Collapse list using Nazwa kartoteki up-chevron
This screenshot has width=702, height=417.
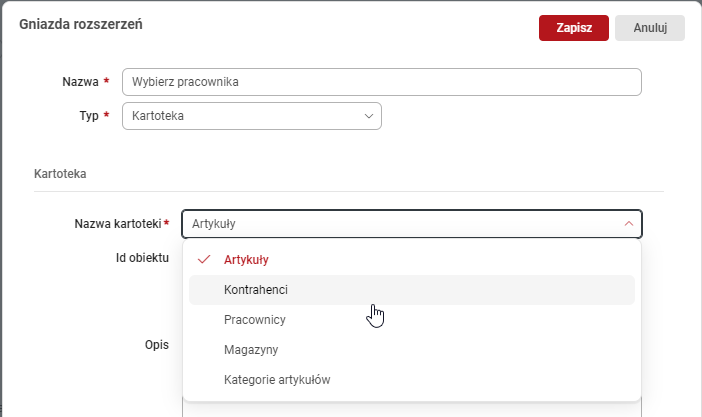coord(628,224)
